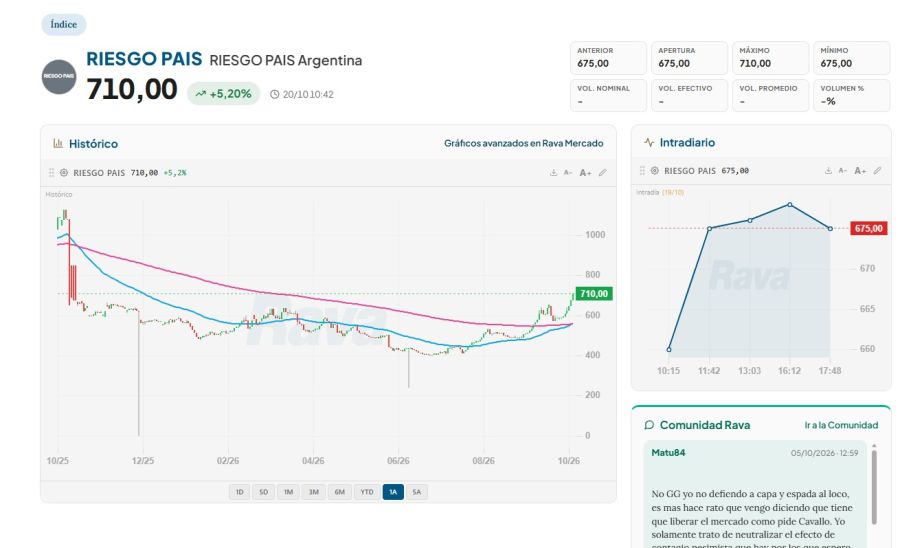
Task: Click the pulse icon beside Intradiario
Action: point(649,142)
